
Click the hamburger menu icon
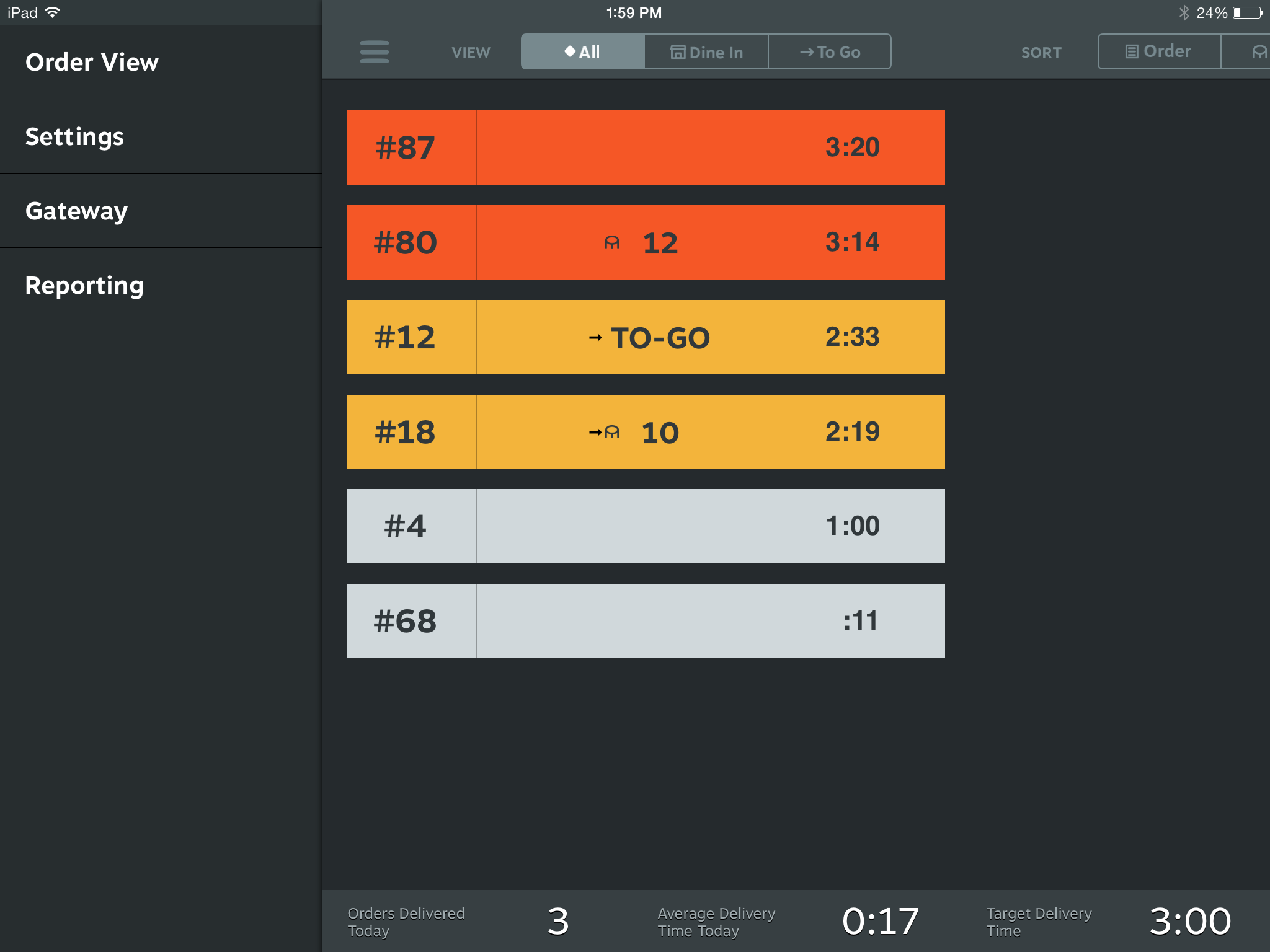click(x=374, y=52)
